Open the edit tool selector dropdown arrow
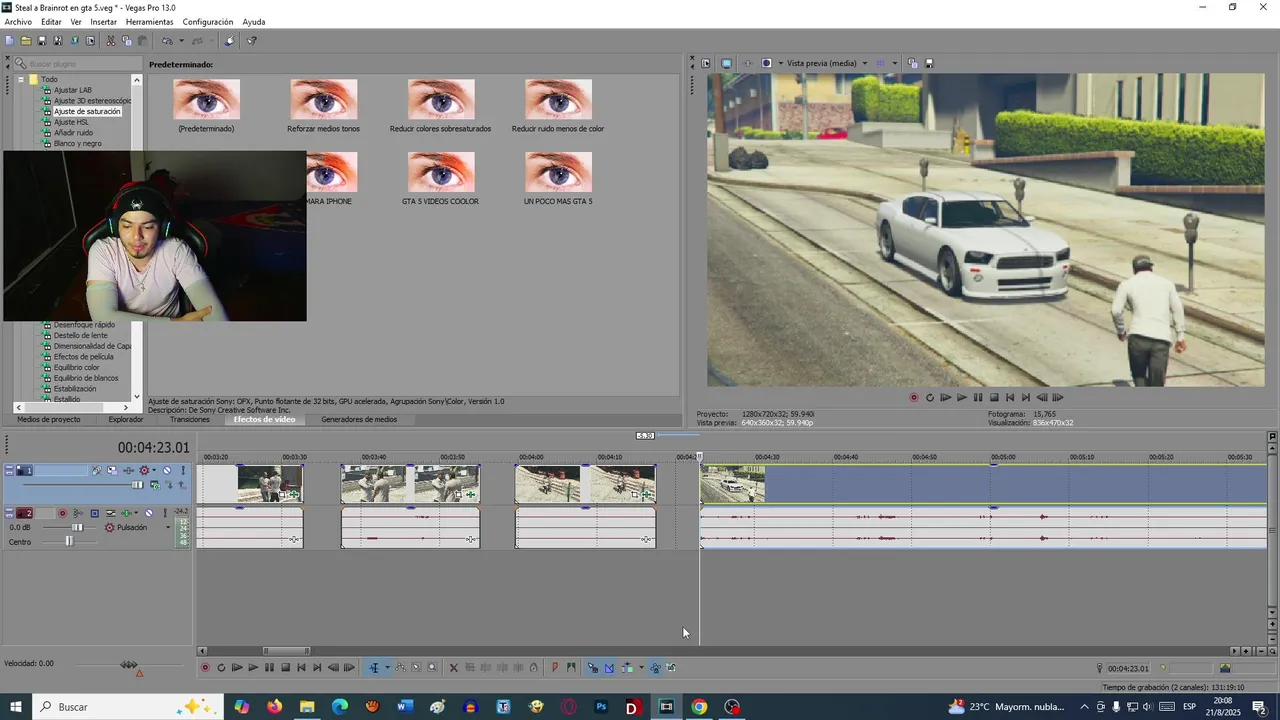 click(x=387, y=668)
